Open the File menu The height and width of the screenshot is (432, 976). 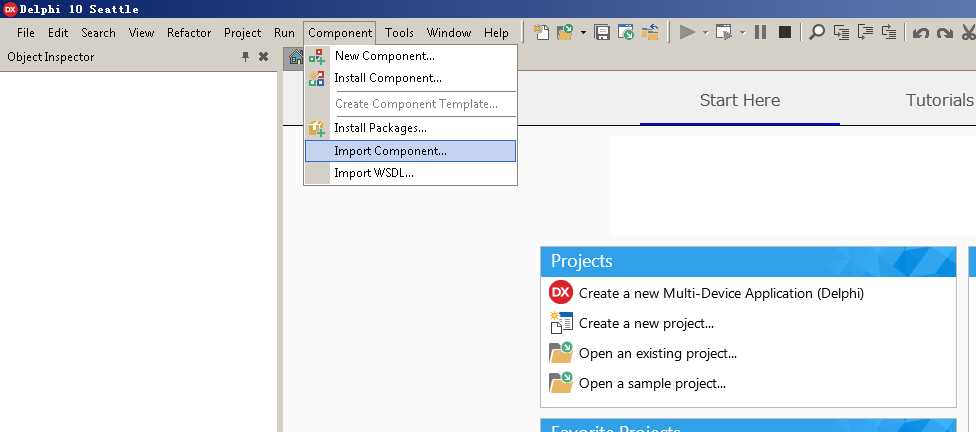point(26,32)
